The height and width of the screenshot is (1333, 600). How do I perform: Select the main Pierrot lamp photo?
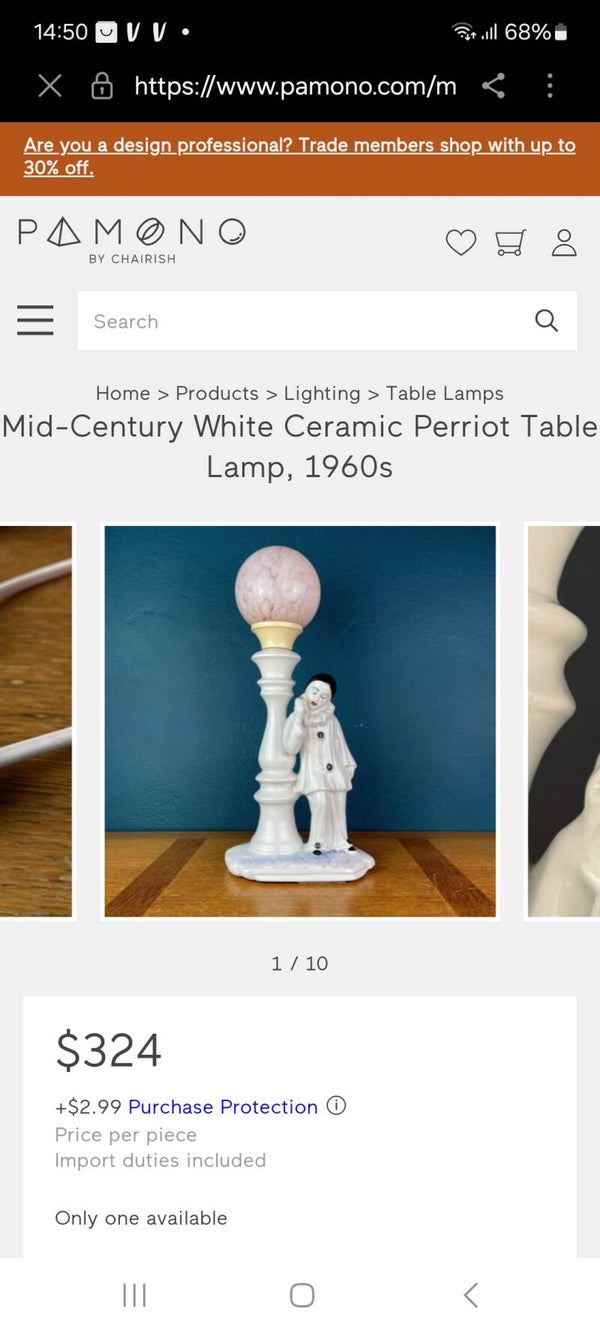(300, 721)
